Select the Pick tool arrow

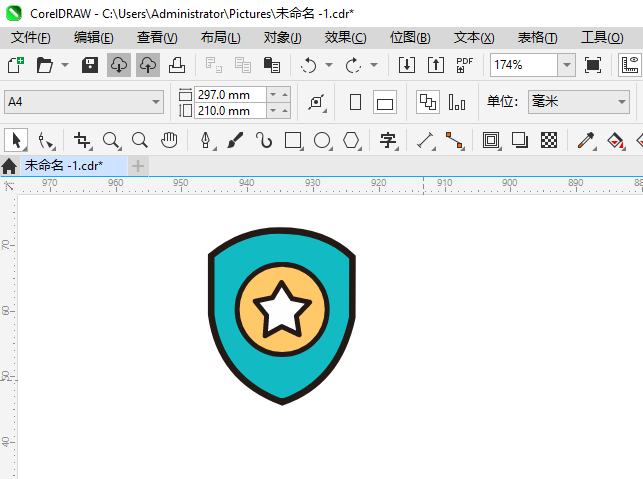[16, 140]
